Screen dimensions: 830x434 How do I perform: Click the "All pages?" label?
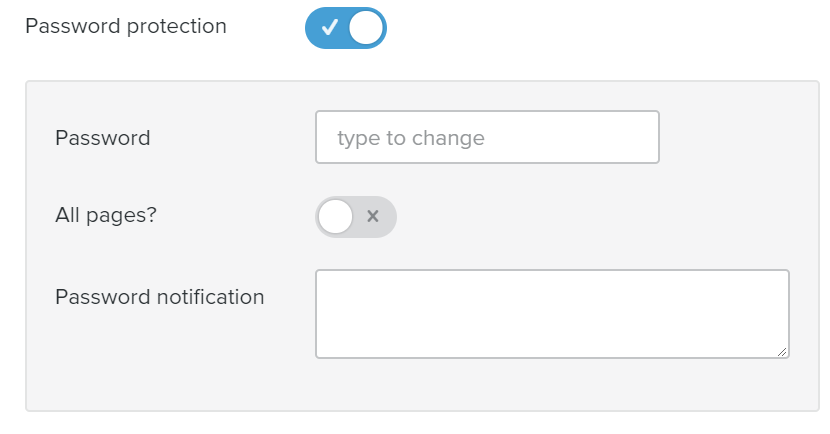tap(106, 215)
